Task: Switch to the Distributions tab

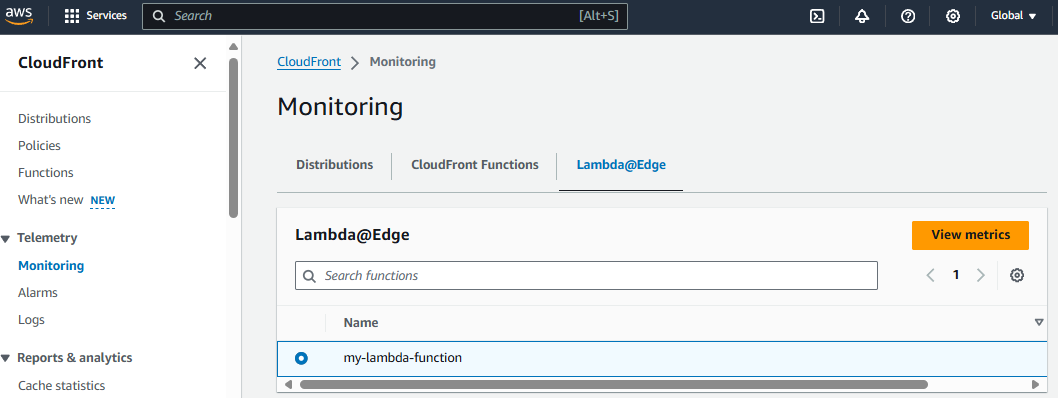Action: tap(335, 165)
